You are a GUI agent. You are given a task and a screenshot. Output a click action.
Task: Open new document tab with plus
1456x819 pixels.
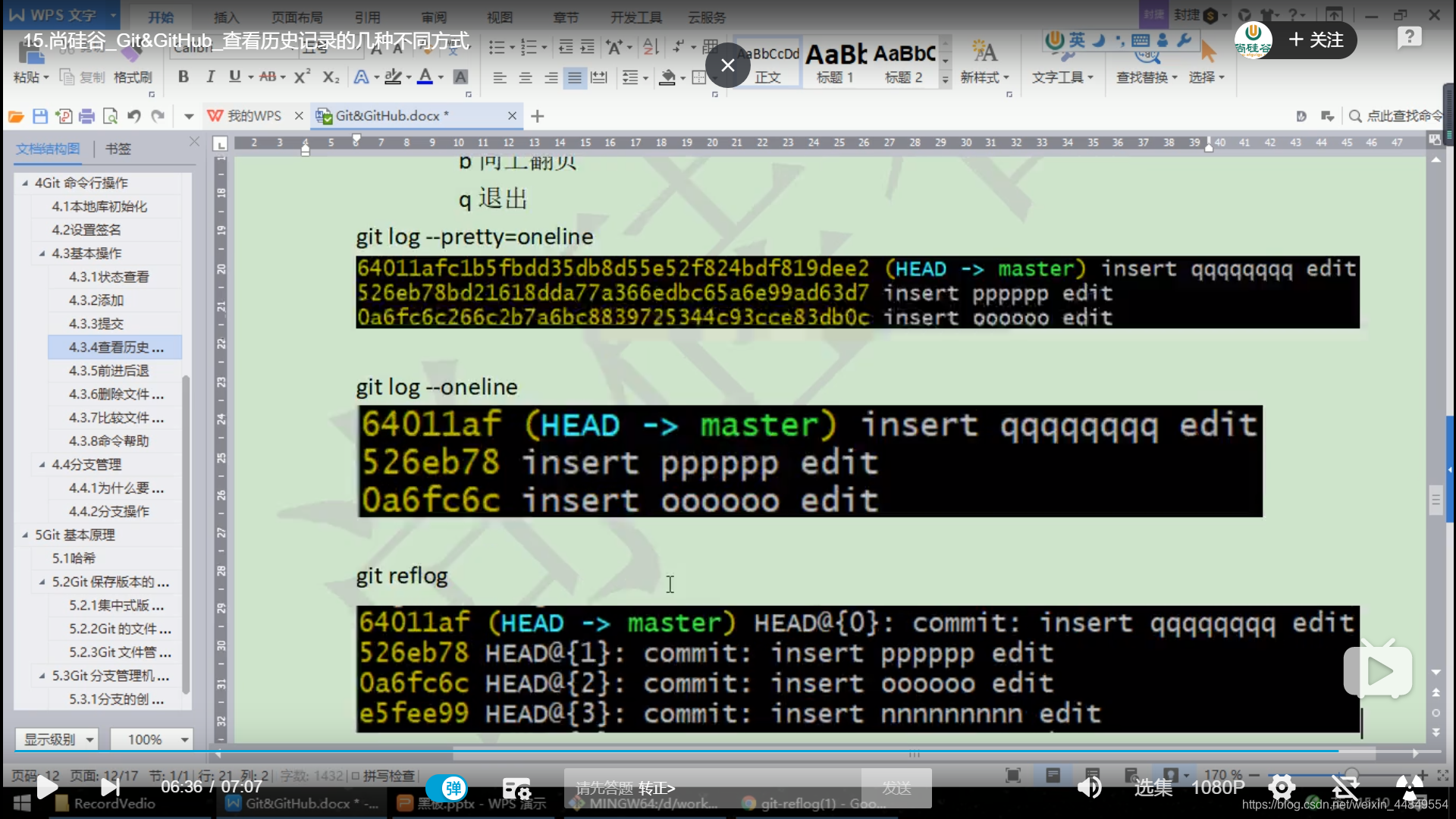(x=538, y=116)
